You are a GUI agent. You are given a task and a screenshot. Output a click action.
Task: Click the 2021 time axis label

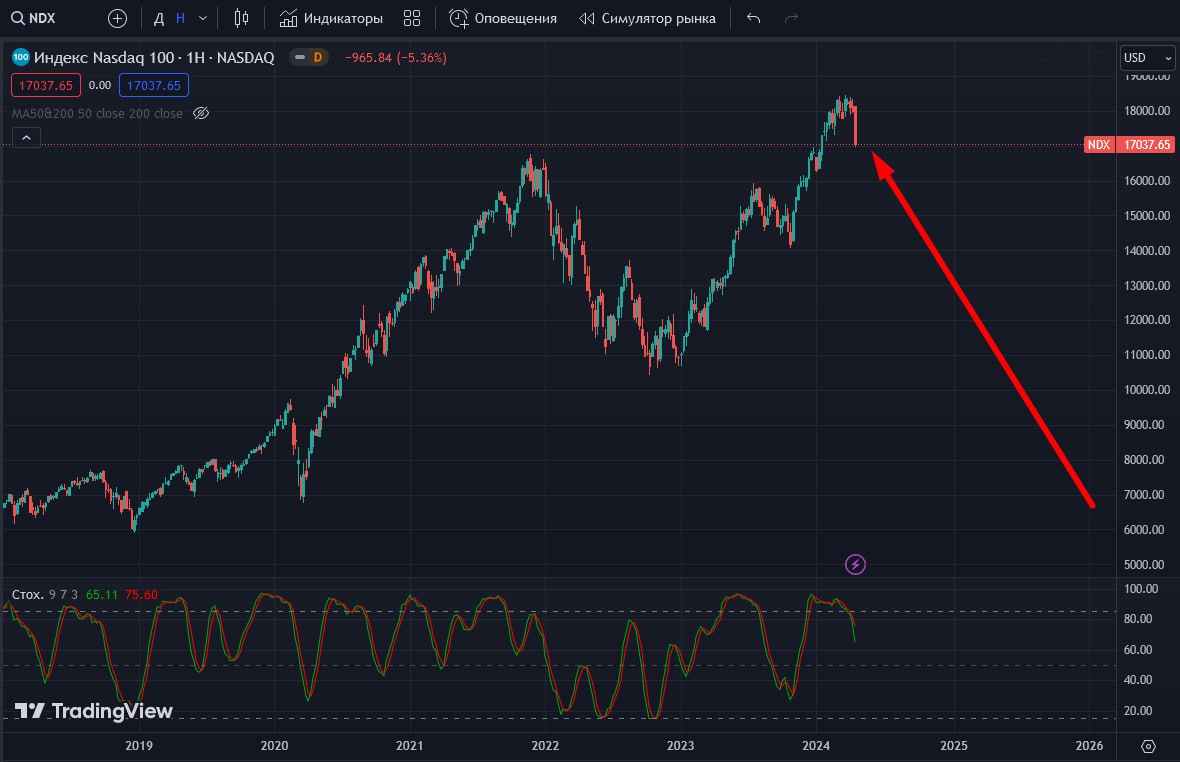click(x=409, y=745)
